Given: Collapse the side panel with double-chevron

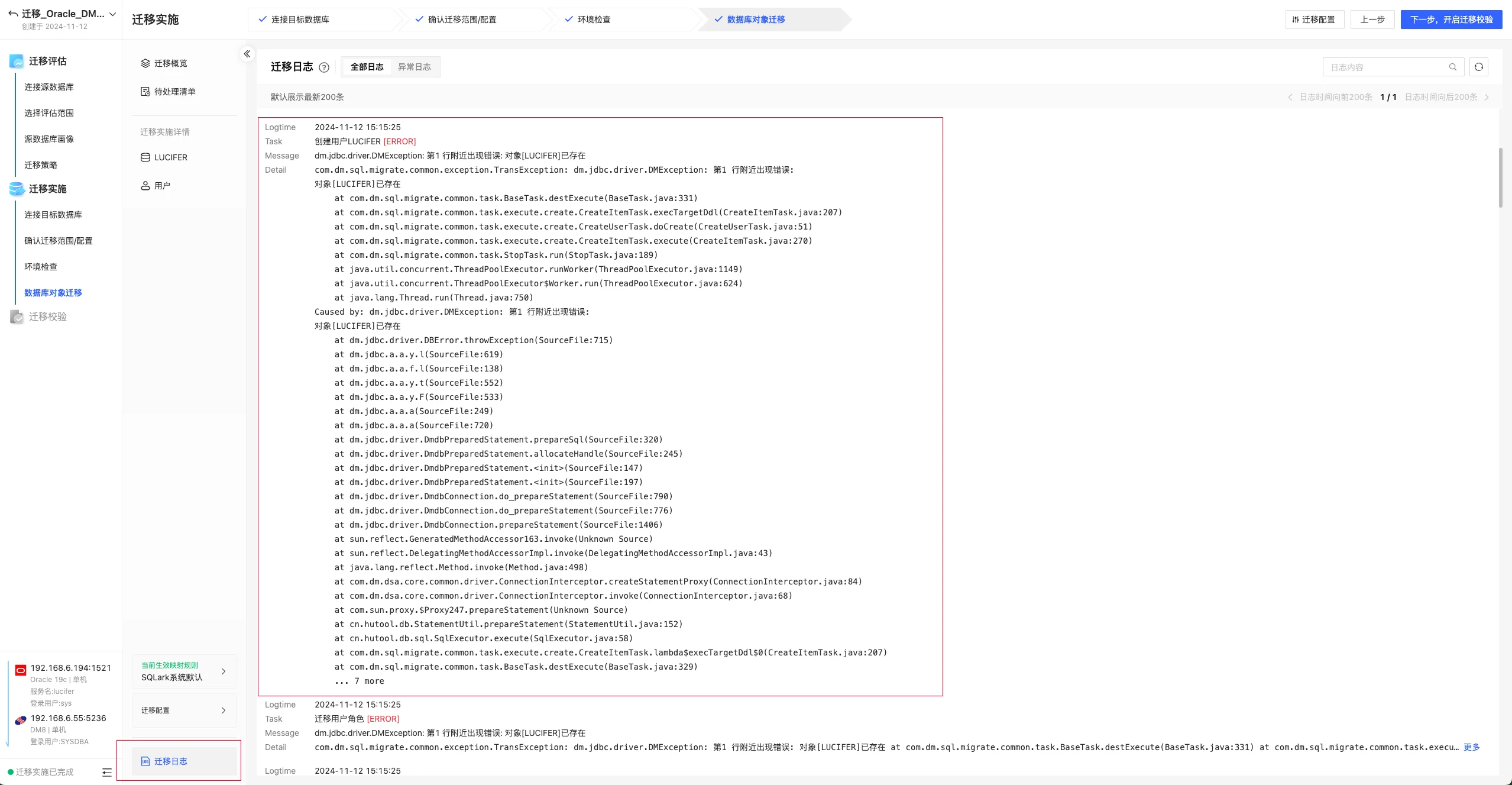Looking at the screenshot, I should 247,54.
